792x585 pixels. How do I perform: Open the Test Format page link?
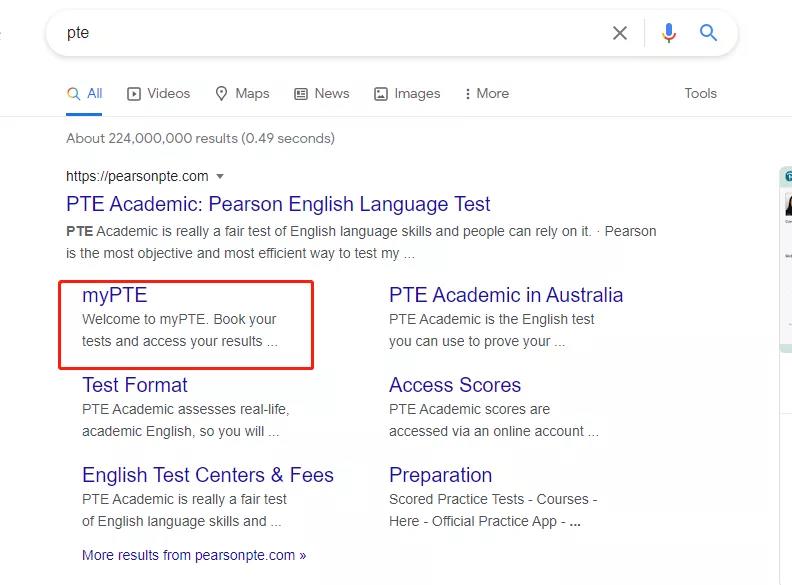[134, 384]
